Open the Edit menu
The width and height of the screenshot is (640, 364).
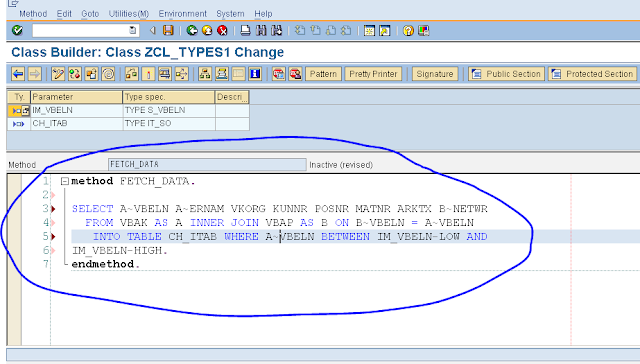click(x=64, y=14)
